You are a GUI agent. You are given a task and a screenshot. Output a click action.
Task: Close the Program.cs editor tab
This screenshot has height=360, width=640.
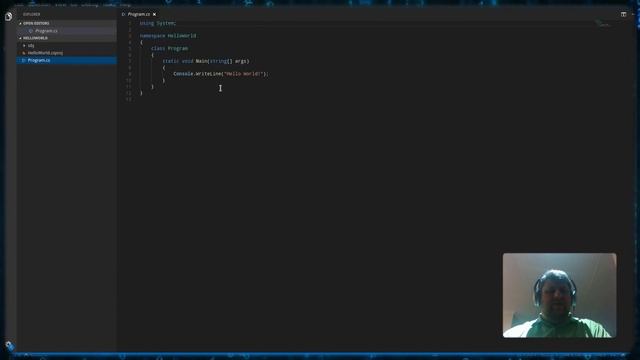coord(154,14)
